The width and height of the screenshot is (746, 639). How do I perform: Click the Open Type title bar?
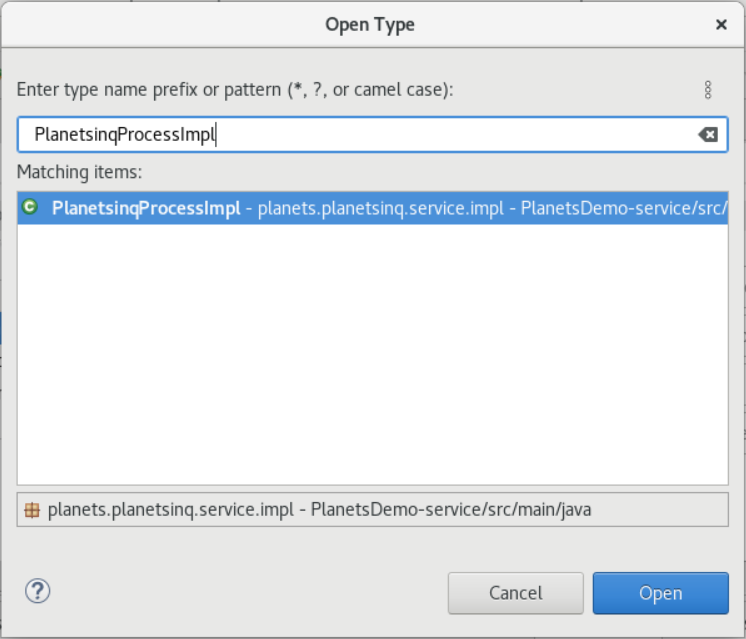click(370, 24)
